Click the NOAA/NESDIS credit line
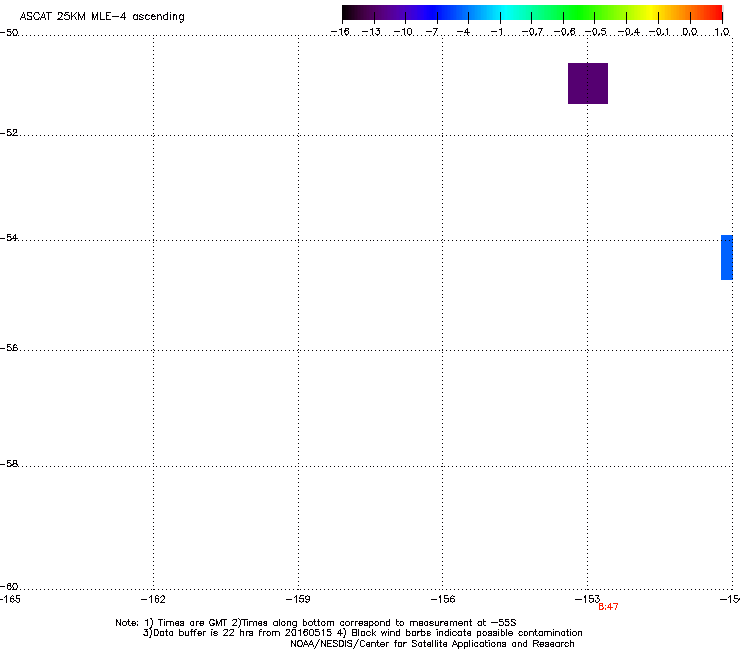The width and height of the screenshot is (740, 650). click(x=432, y=644)
